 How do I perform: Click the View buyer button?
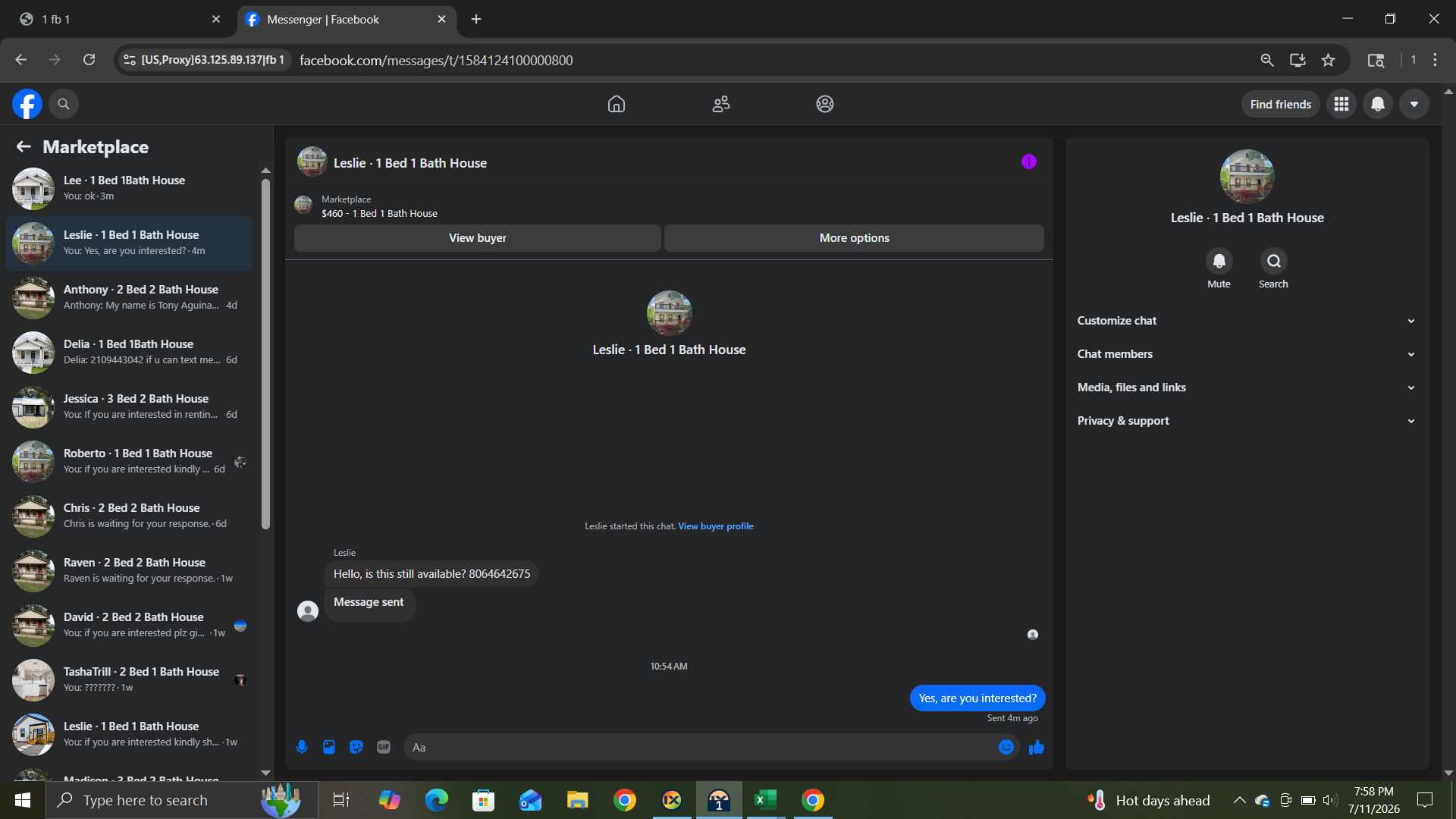pyautogui.click(x=478, y=237)
